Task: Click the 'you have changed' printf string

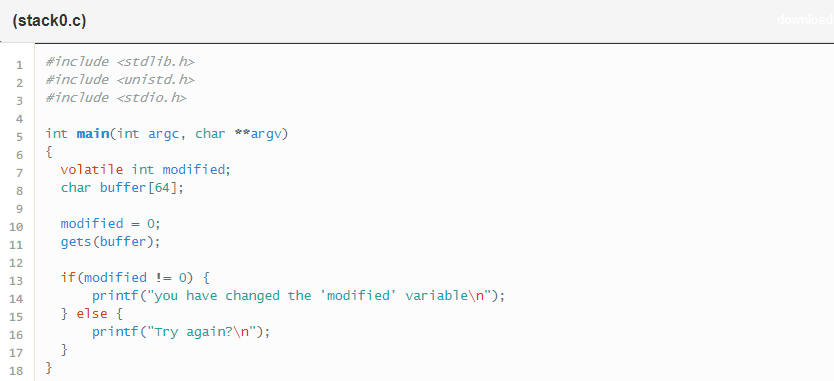Action: [x=321, y=296]
